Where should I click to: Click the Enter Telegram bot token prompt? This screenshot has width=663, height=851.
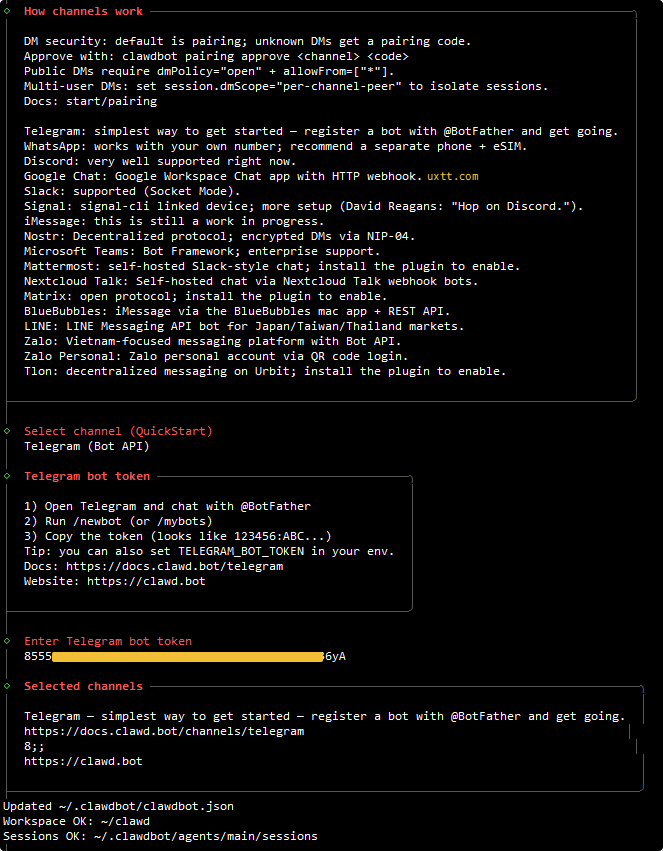tap(108, 641)
